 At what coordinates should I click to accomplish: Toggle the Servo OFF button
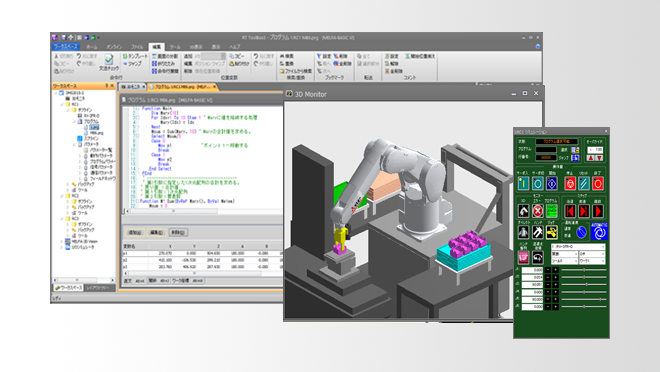click(x=538, y=183)
